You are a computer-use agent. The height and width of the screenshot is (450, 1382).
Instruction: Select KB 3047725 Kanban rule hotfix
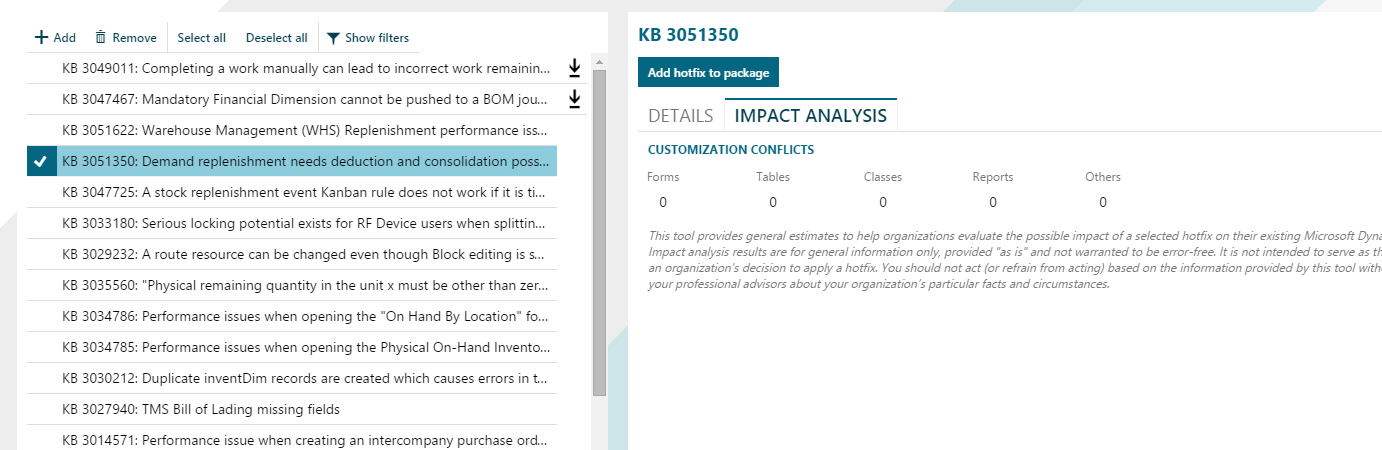(x=305, y=192)
